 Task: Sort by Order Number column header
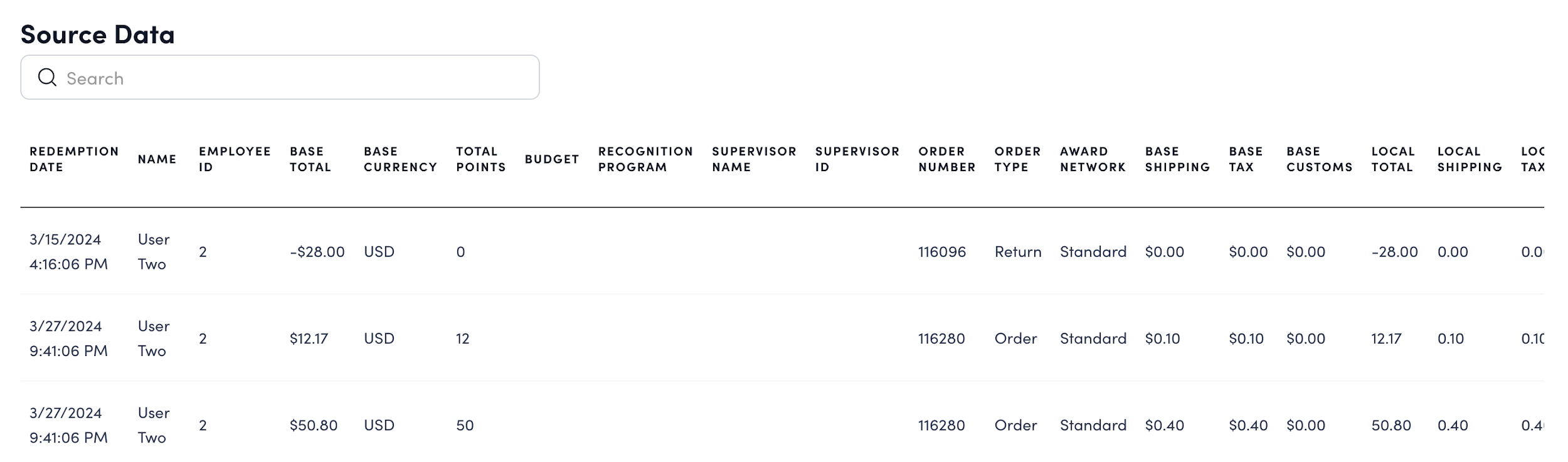(946, 159)
